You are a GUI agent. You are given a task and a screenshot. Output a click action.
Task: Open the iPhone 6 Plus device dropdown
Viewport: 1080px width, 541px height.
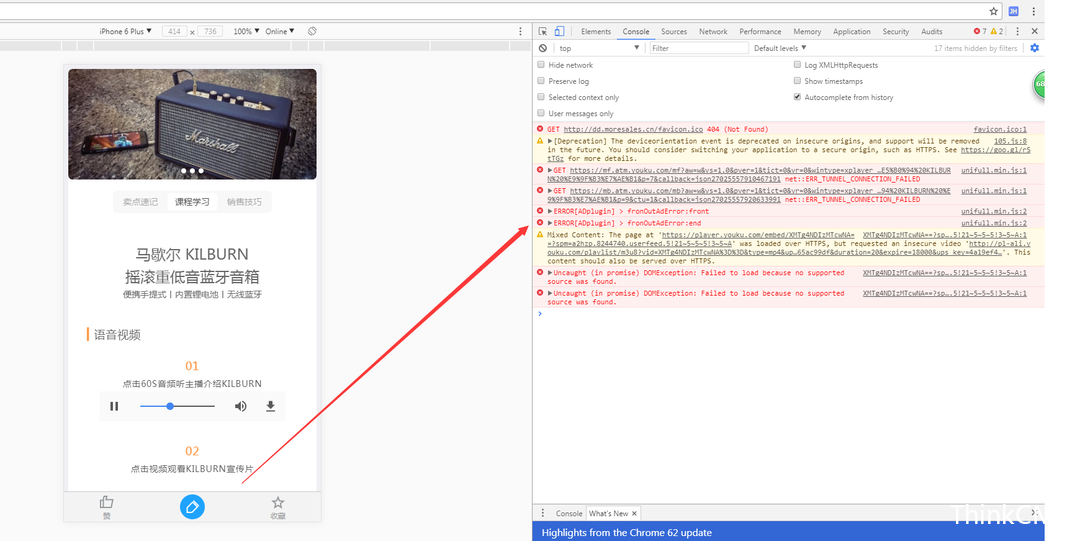click(125, 31)
